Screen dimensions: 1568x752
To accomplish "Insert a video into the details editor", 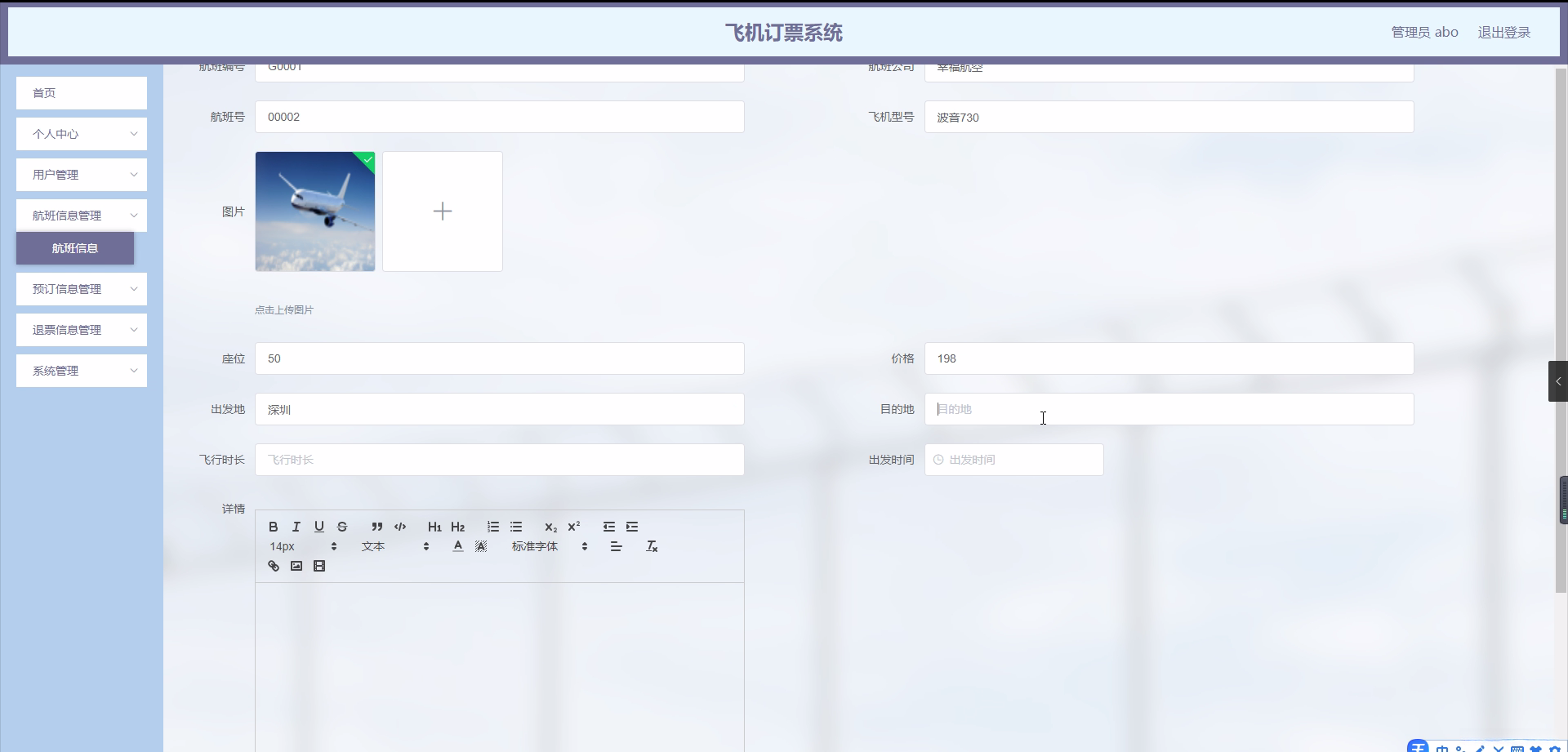I will coord(319,566).
